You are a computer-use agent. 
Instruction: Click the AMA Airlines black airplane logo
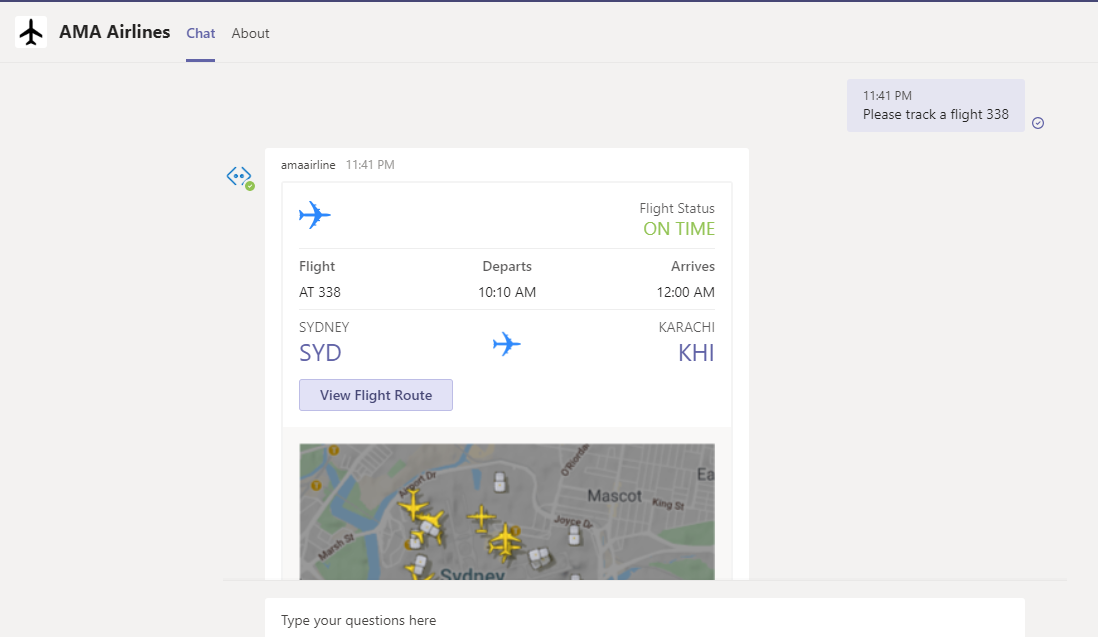(31, 32)
